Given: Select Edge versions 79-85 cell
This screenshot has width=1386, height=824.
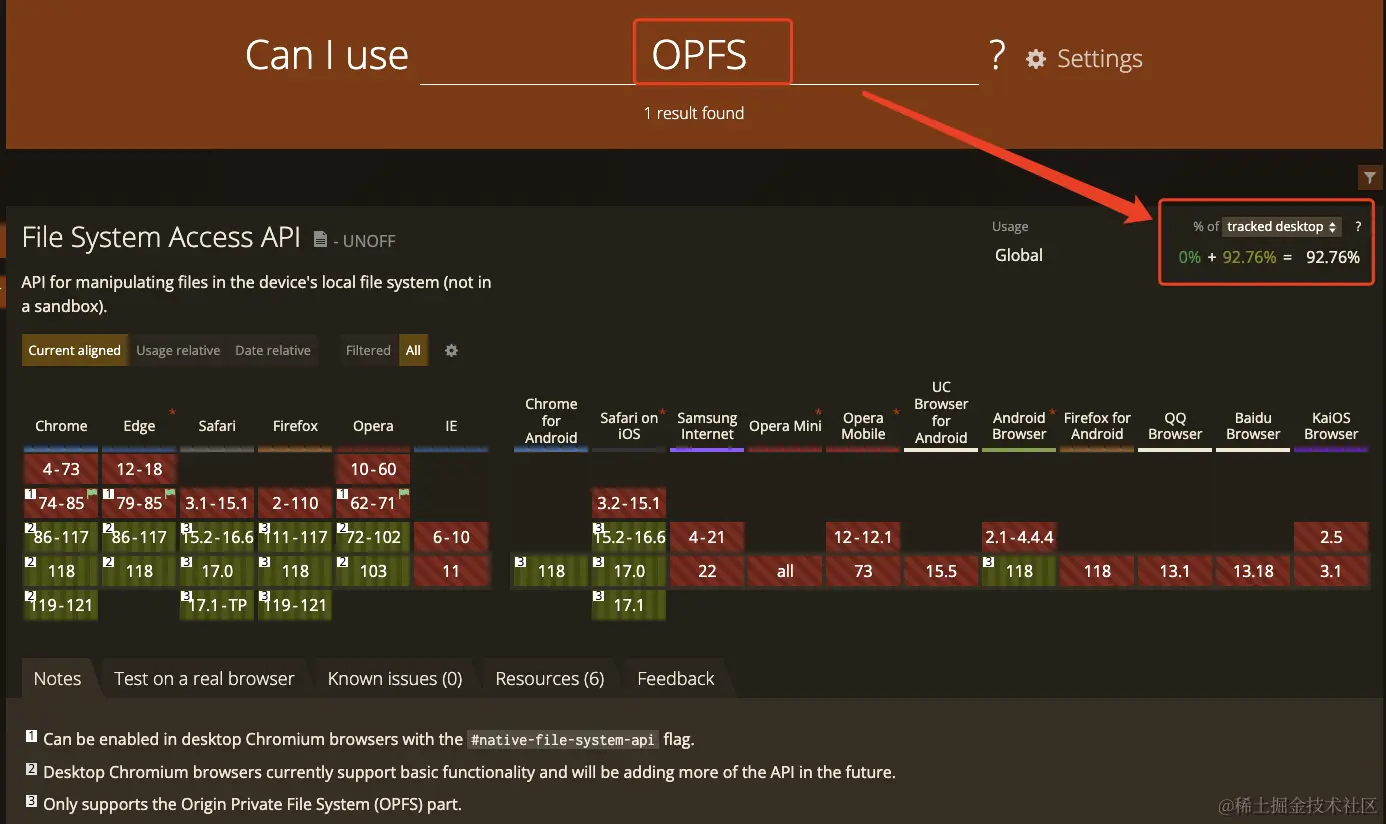Looking at the screenshot, I should coord(139,503).
